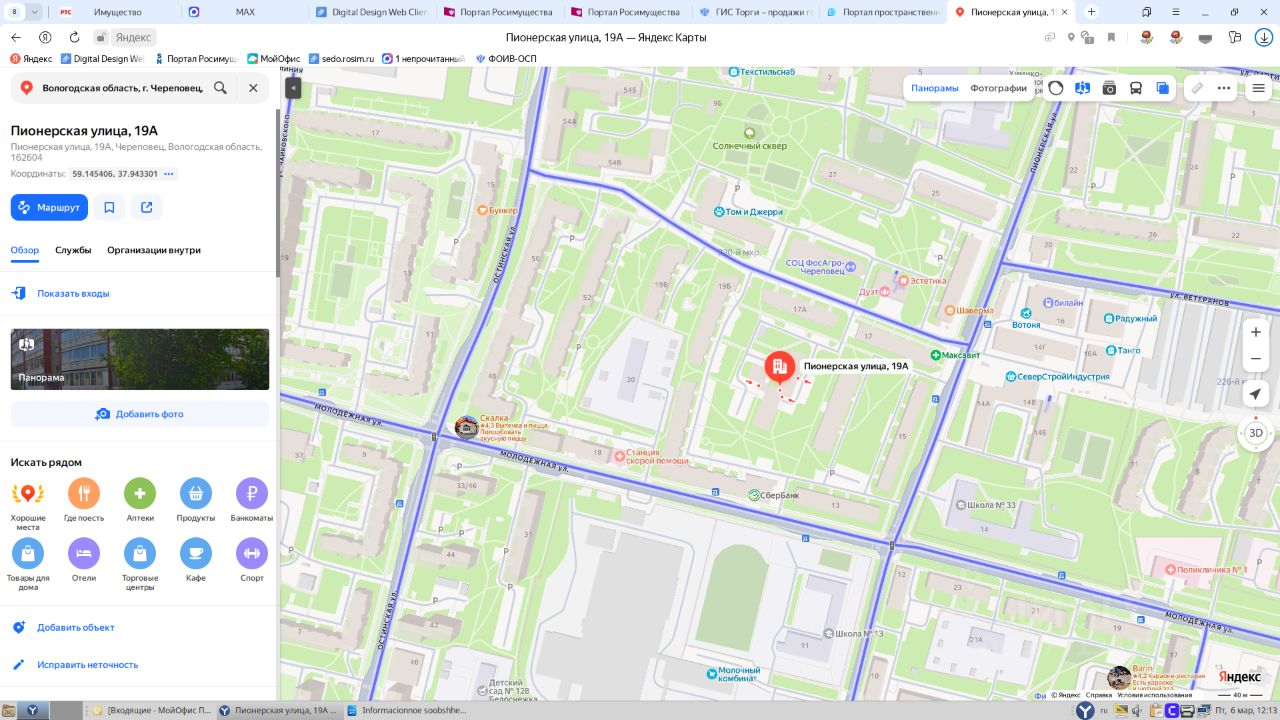Go back with the browser back arrow
The height and width of the screenshot is (720, 1280).
(17, 37)
